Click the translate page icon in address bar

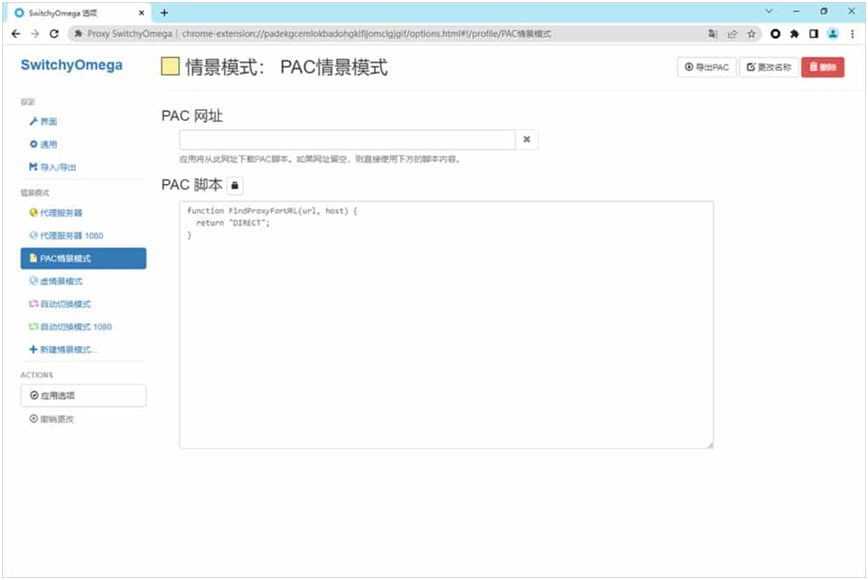[x=713, y=33]
